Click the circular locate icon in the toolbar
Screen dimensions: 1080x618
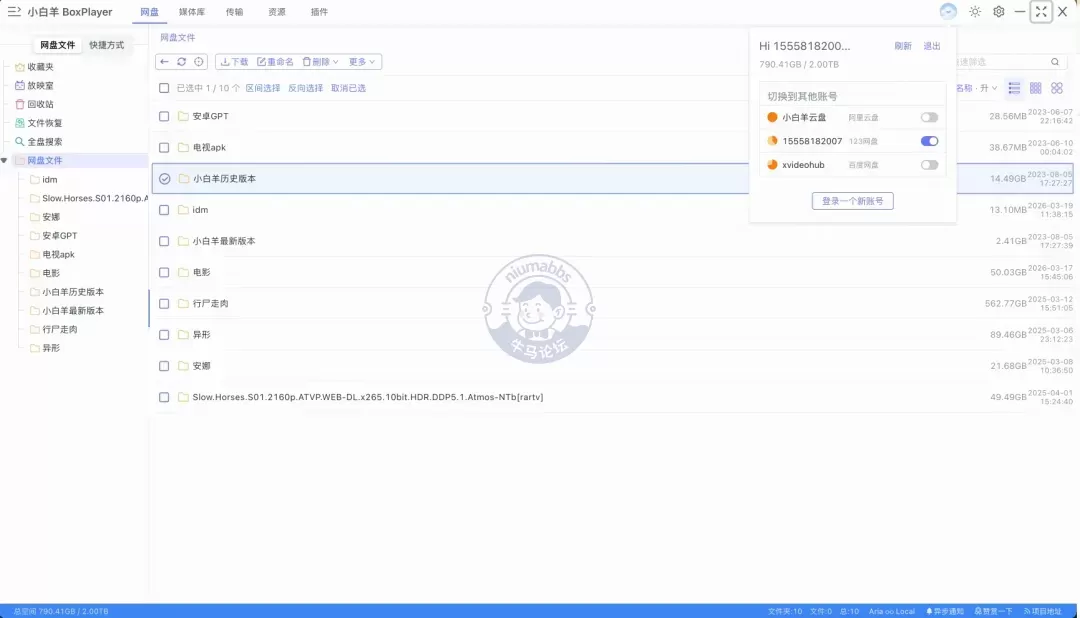click(198, 61)
